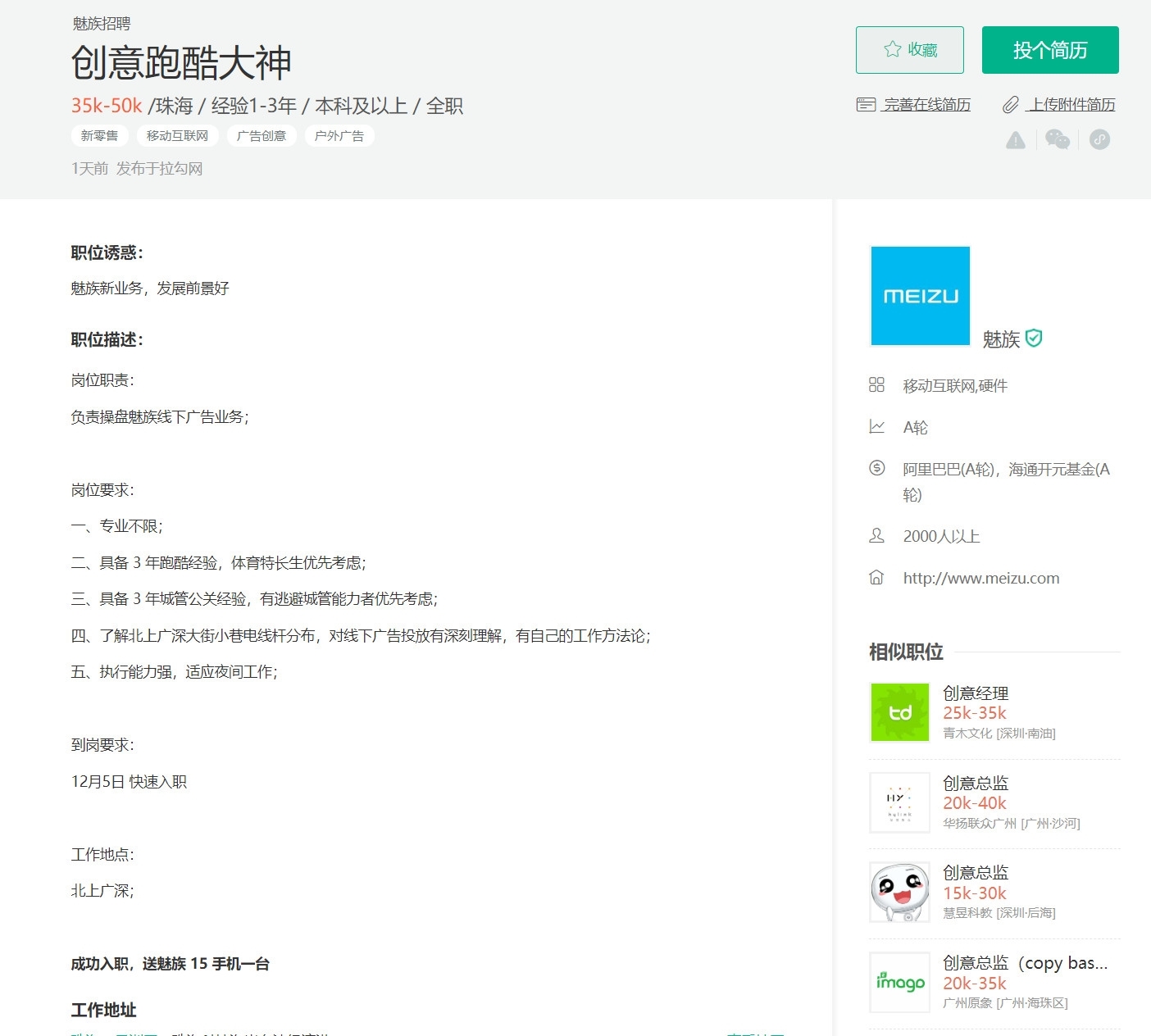Visit the http://www.meizu.com link

981,579
